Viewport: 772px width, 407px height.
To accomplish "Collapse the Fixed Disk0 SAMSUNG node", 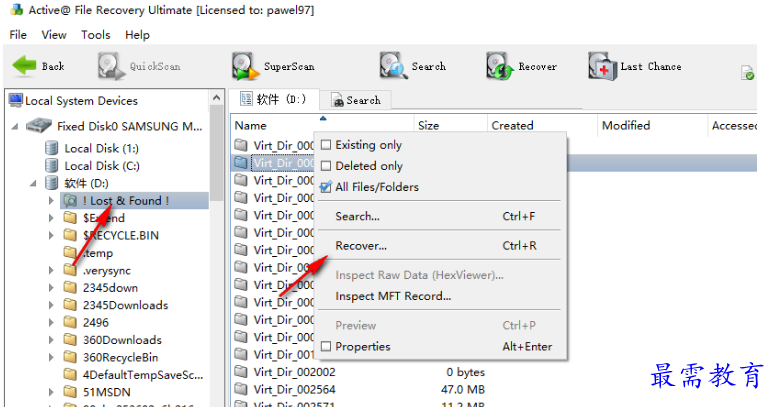I will coord(15,126).
